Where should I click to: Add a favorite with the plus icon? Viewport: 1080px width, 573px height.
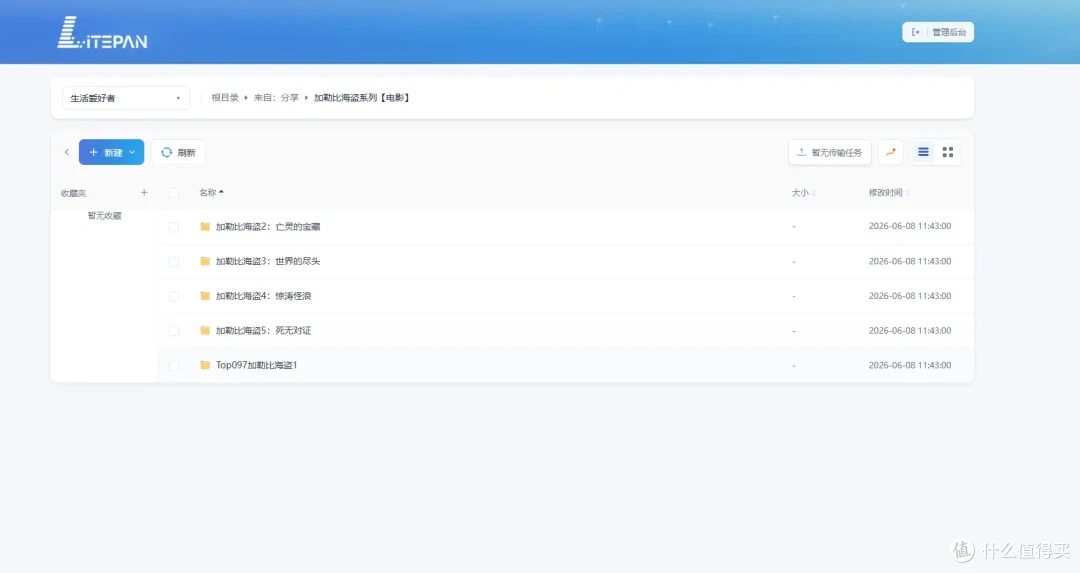pyautogui.click(x=144, y=193)
